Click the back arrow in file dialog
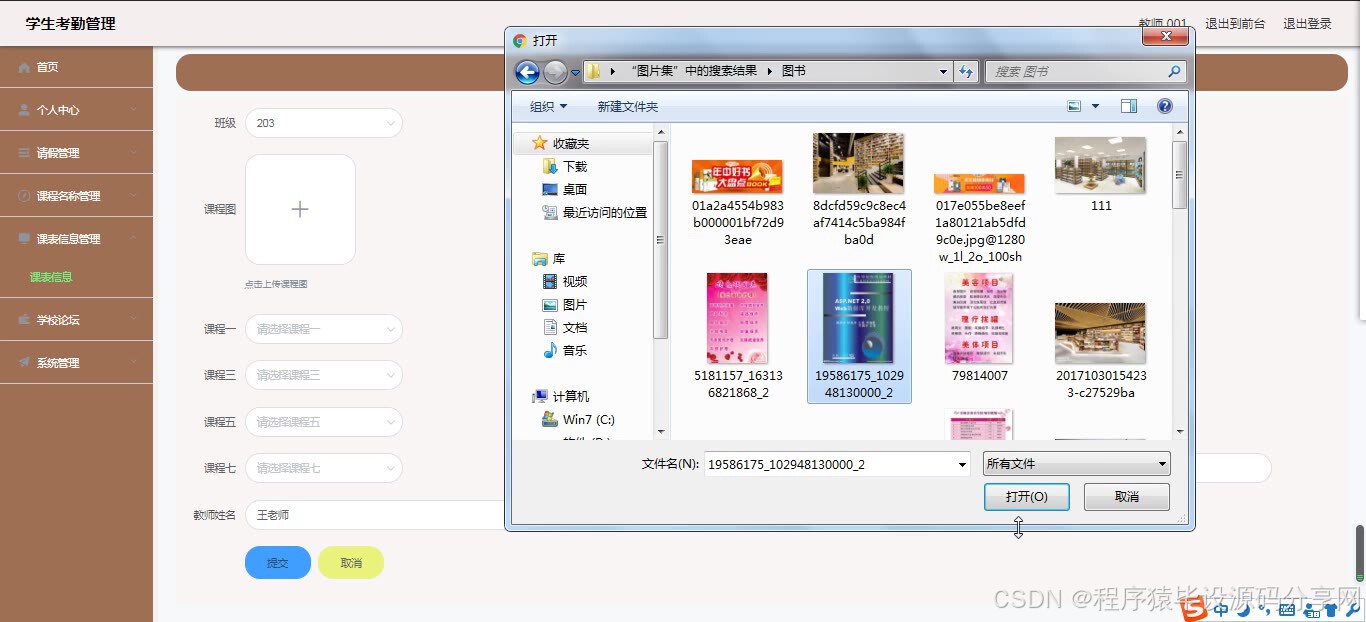Viewport: 1366px width, 622px height. click(527, 72)
